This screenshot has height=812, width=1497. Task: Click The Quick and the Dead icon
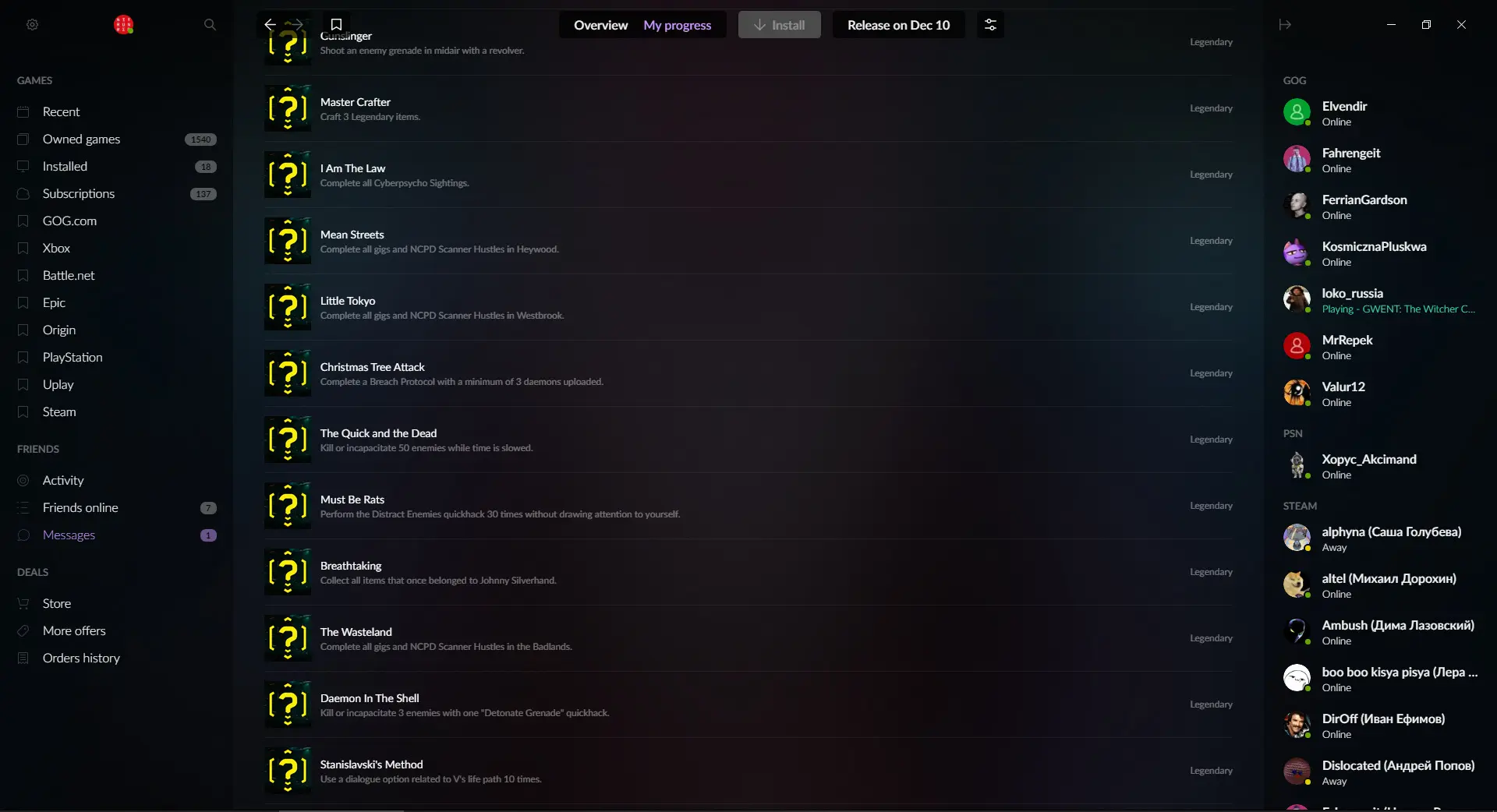pos(288,440)
